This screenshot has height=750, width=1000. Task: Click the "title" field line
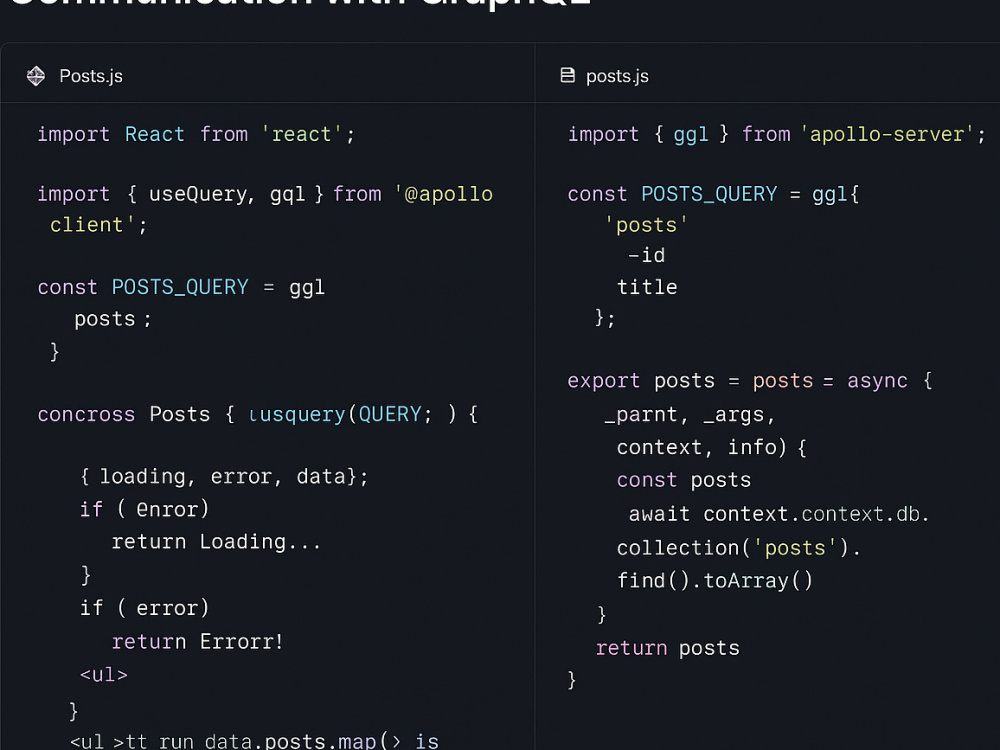point(647,287)
